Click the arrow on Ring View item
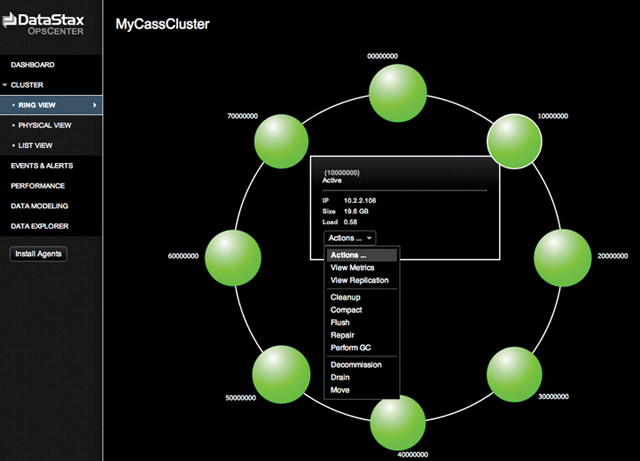This screenshot has height=461, width=640. pos(94,105)
